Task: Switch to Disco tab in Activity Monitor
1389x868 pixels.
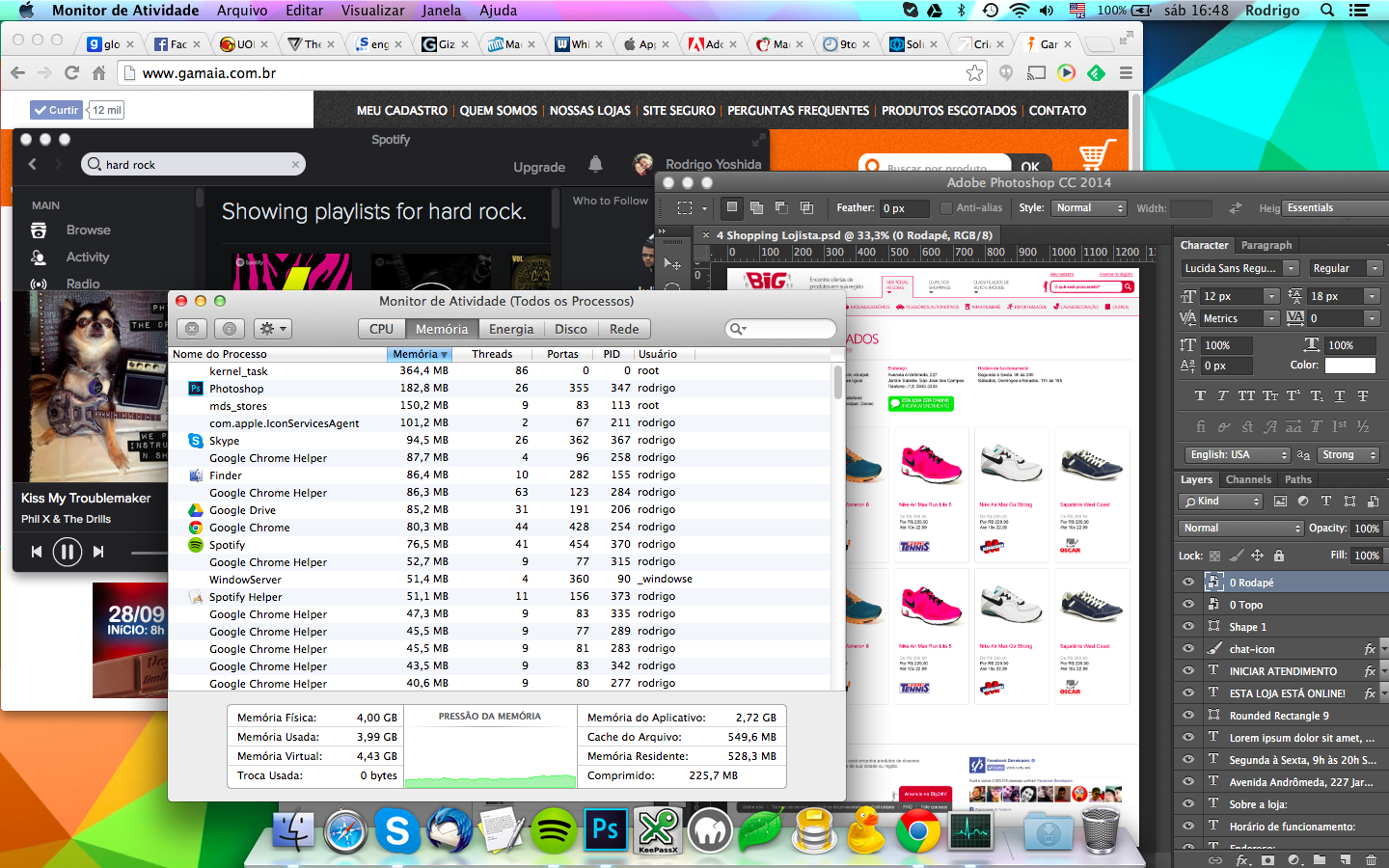Action: (571, 329)
